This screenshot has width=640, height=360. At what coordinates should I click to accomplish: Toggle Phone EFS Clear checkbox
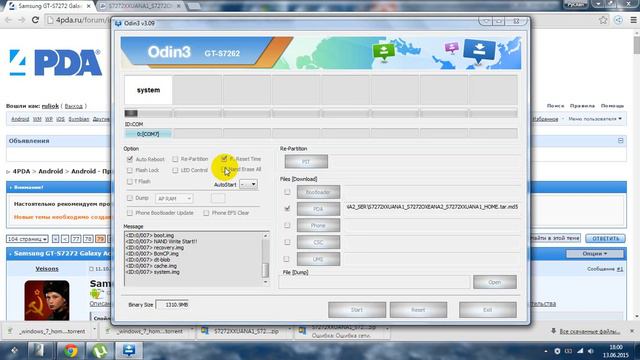(x=206, y=213)
